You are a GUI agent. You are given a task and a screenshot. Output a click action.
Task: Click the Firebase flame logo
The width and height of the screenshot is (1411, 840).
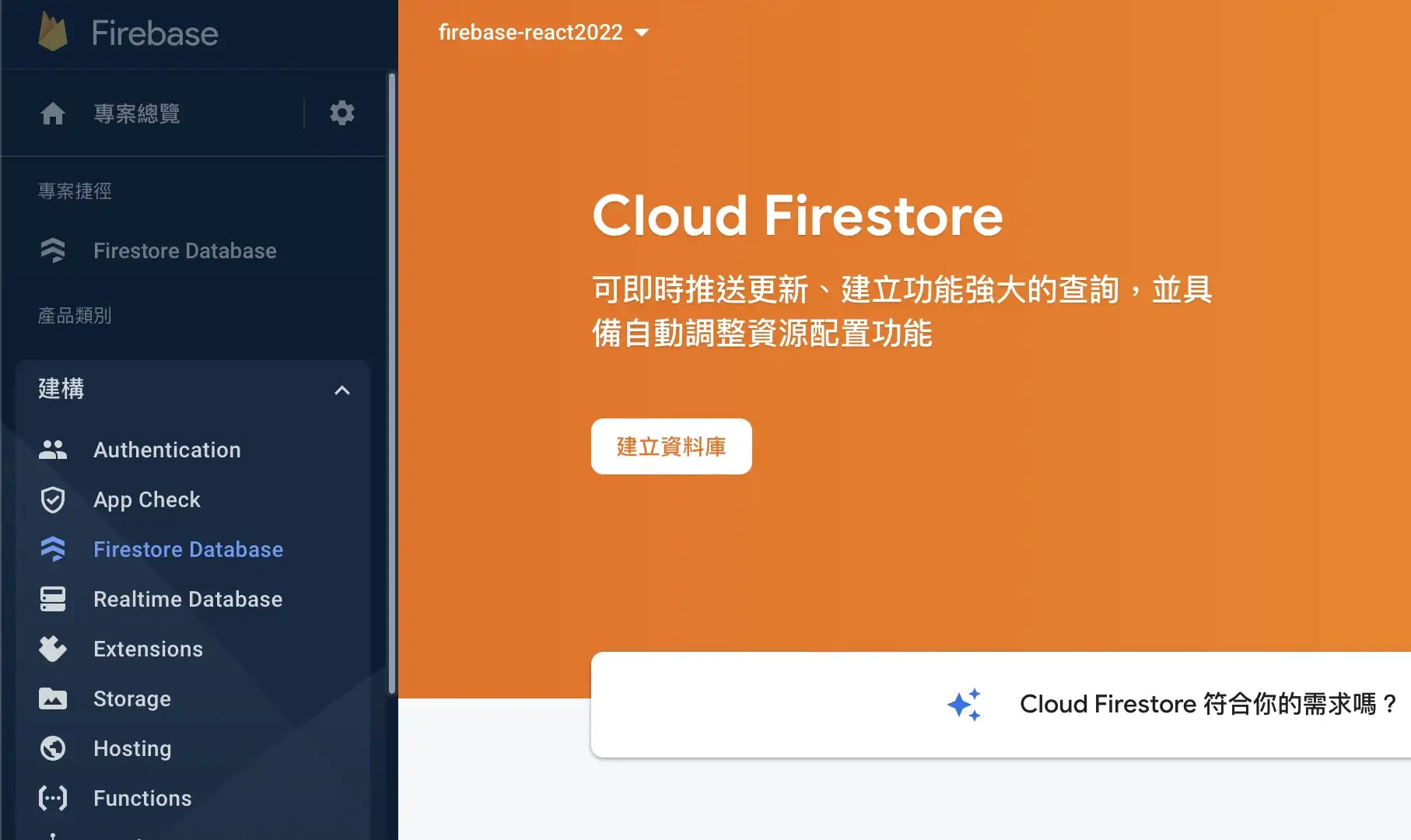[x=51, y=32]
